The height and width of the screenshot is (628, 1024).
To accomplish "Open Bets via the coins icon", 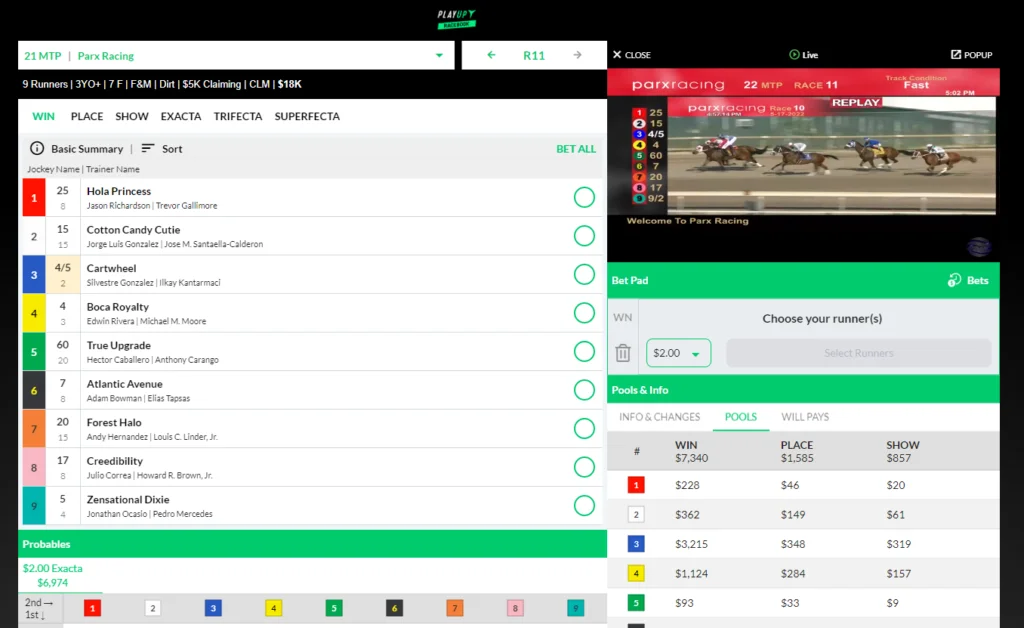I will [x=954, y=280].
